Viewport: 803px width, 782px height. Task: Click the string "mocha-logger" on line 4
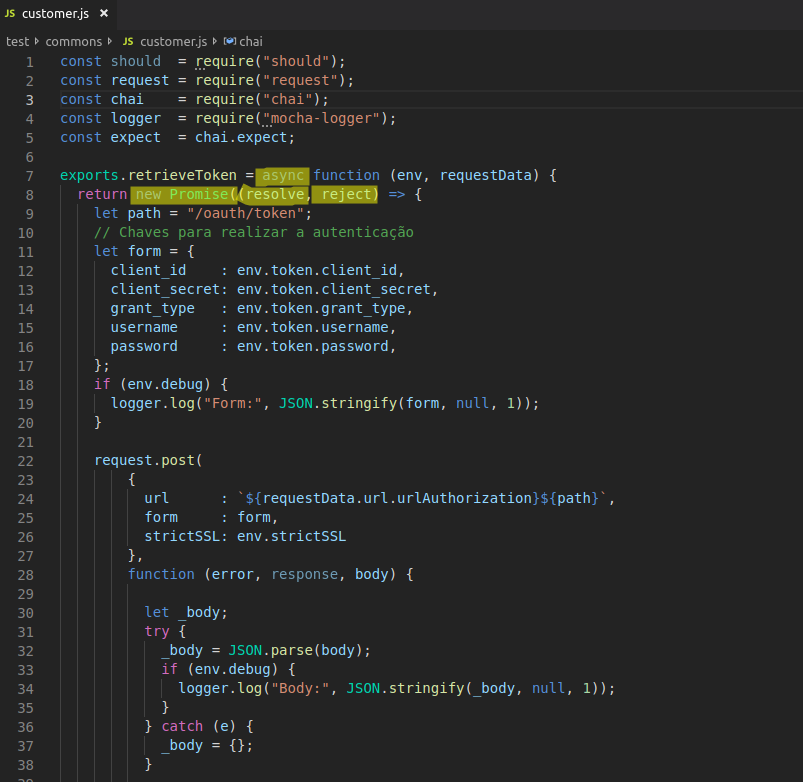point(321,119)
